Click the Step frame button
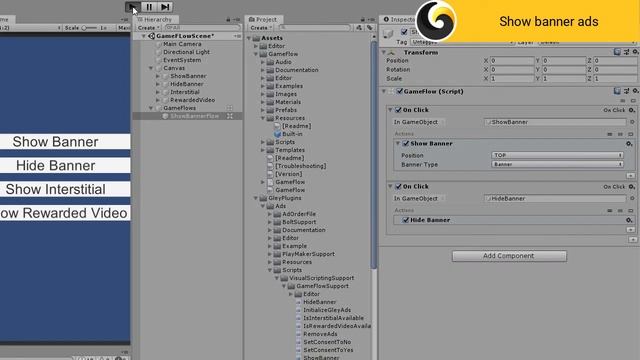This screenshot has width=640, height=360. 165,7
